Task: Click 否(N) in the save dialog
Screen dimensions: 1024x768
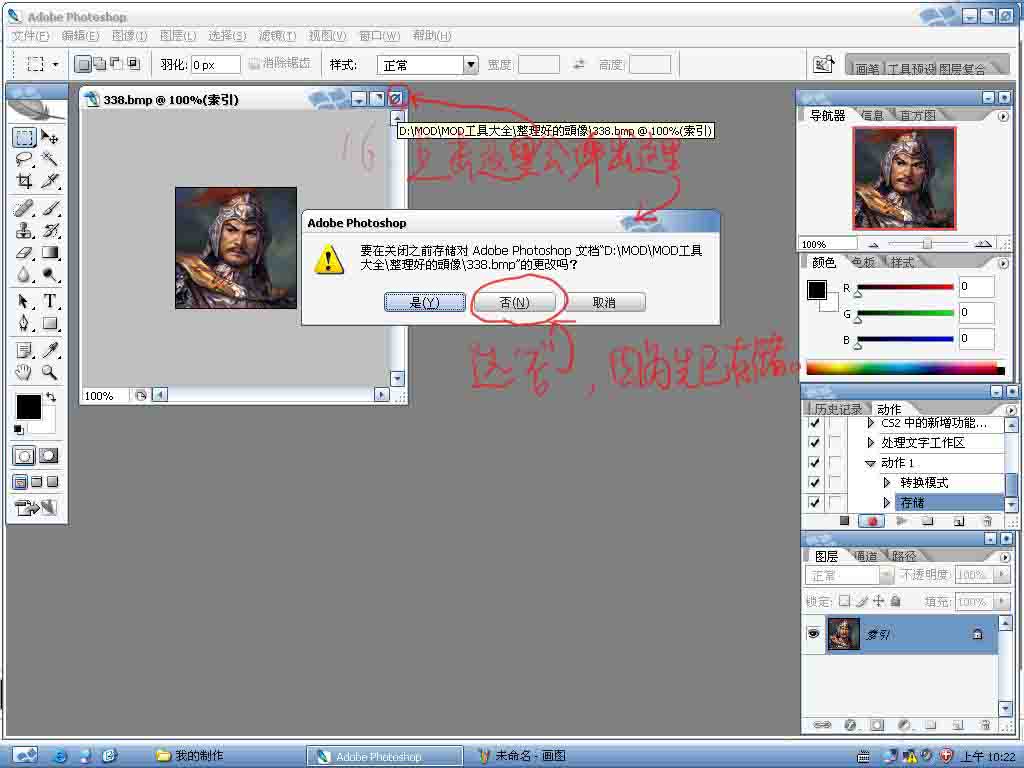Action: [515, 302]
